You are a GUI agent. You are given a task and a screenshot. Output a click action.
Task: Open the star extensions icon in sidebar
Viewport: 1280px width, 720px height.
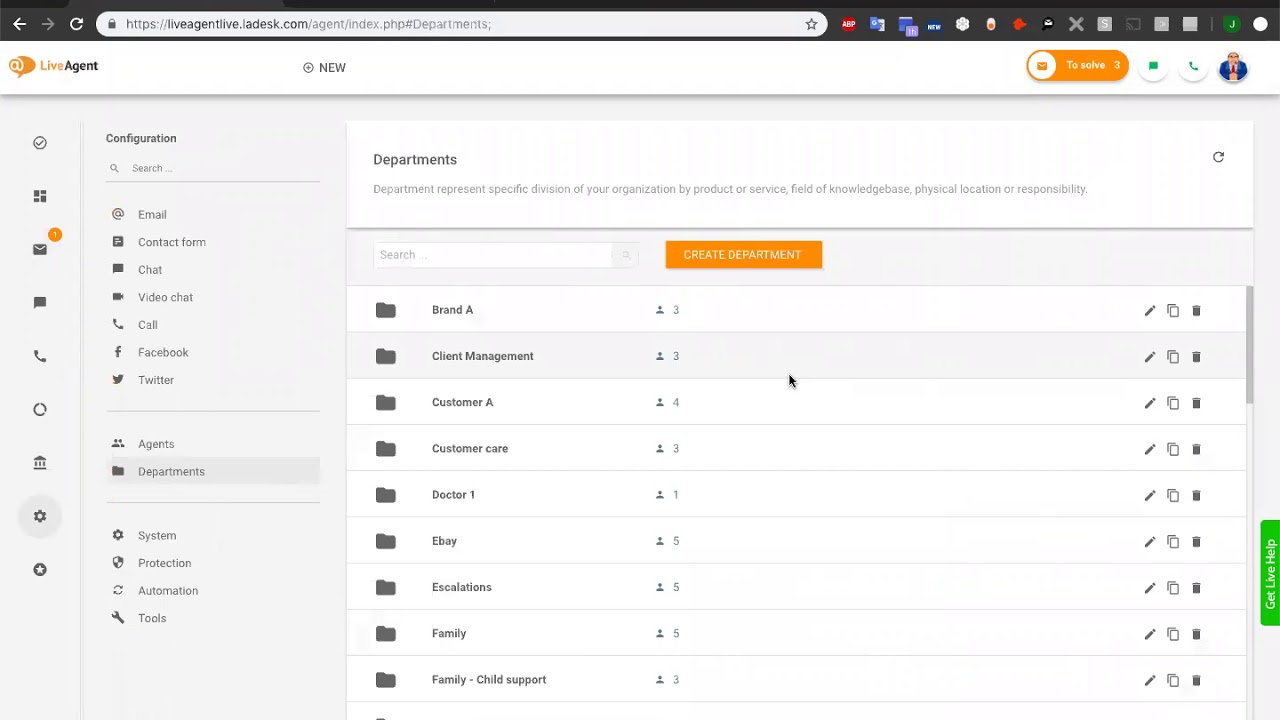point(40,570)
